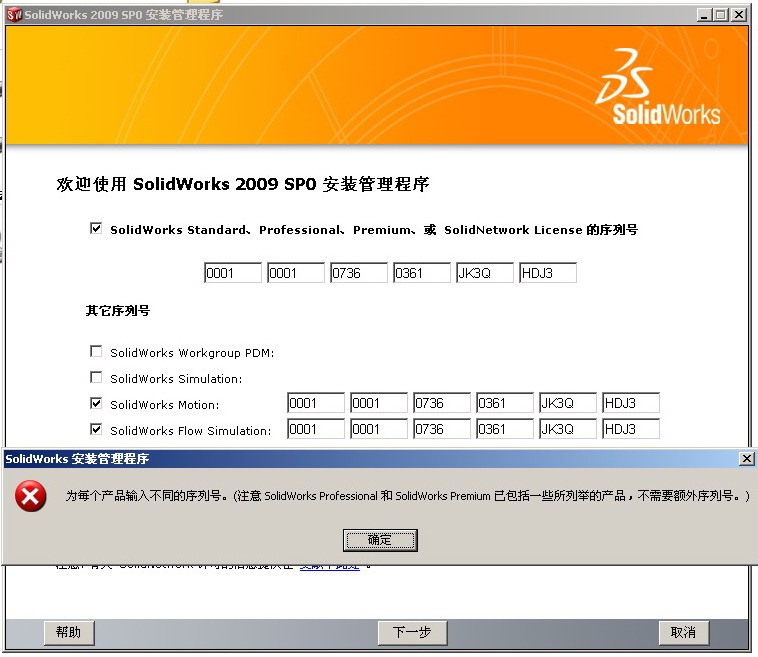Maximize the installation manager window
Viewport: 758px width, 657px height.
pos(721,15)
